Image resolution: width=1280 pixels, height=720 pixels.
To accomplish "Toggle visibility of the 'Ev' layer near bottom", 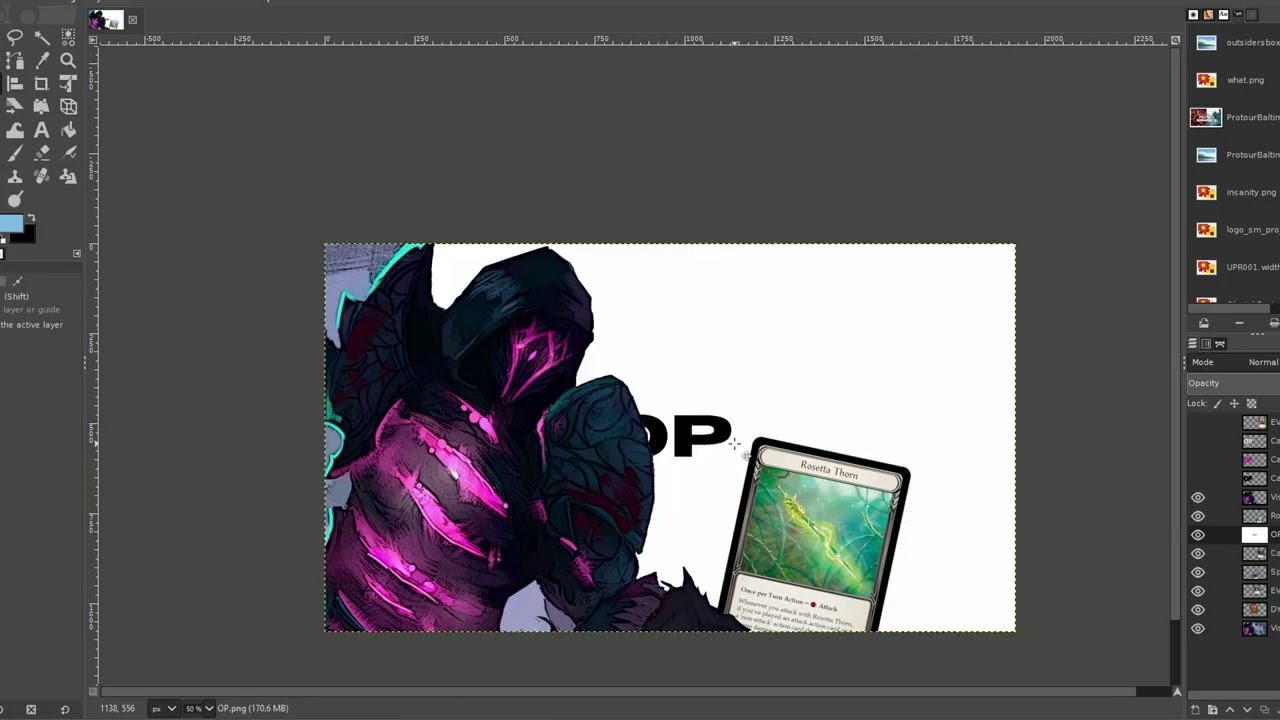I will click(x=1198, y=591).
